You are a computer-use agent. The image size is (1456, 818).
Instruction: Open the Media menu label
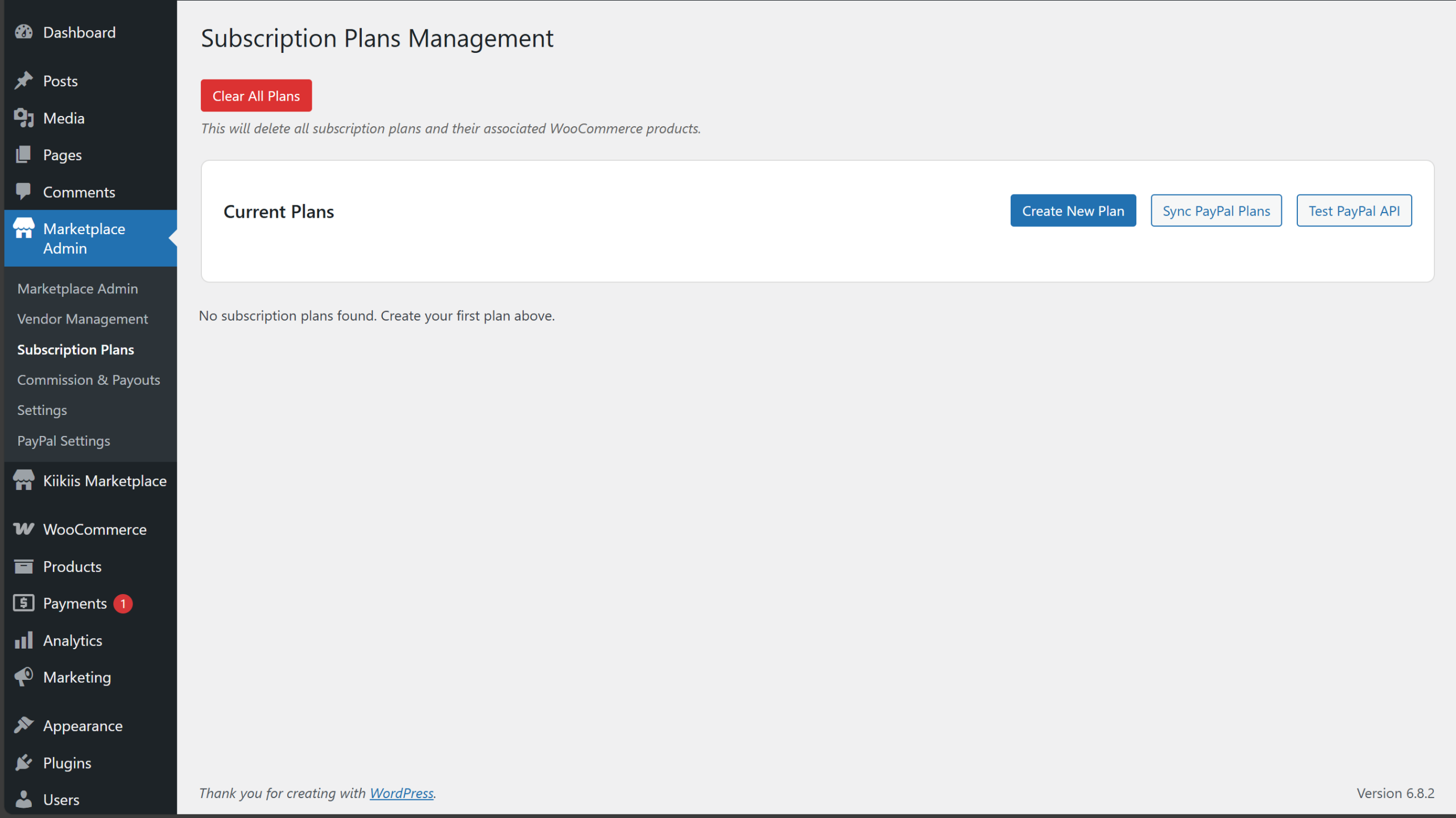[x=64, y=118]
